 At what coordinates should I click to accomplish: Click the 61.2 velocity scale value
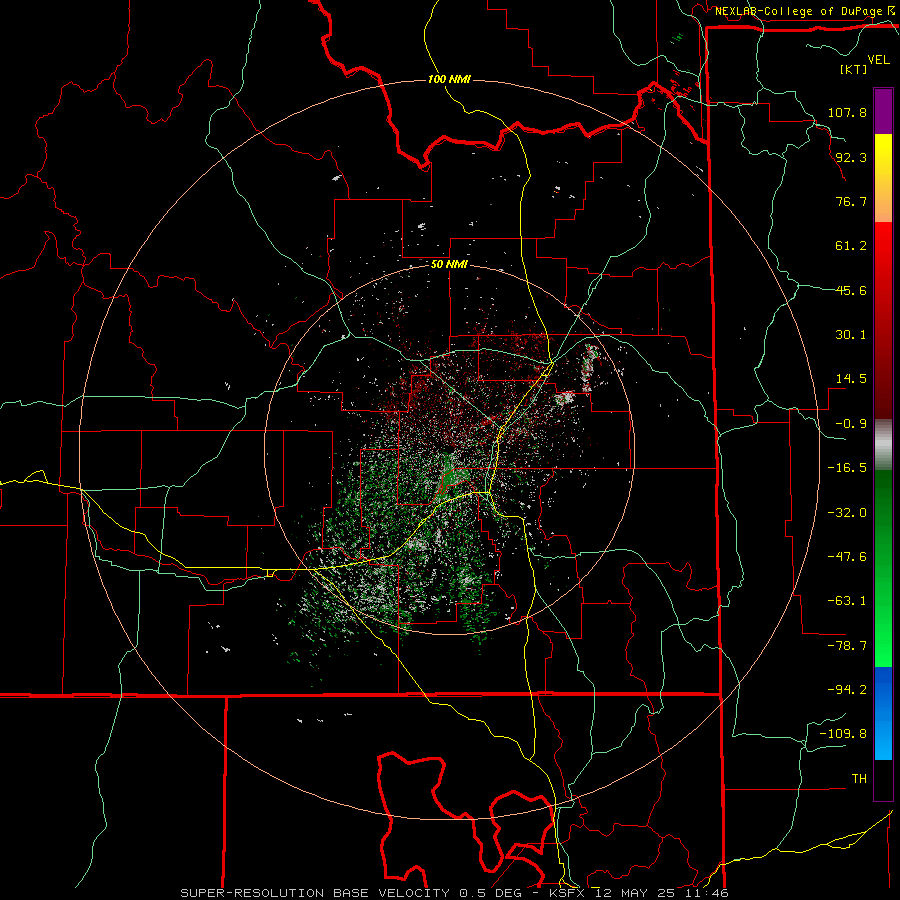[x=851, y=246]
